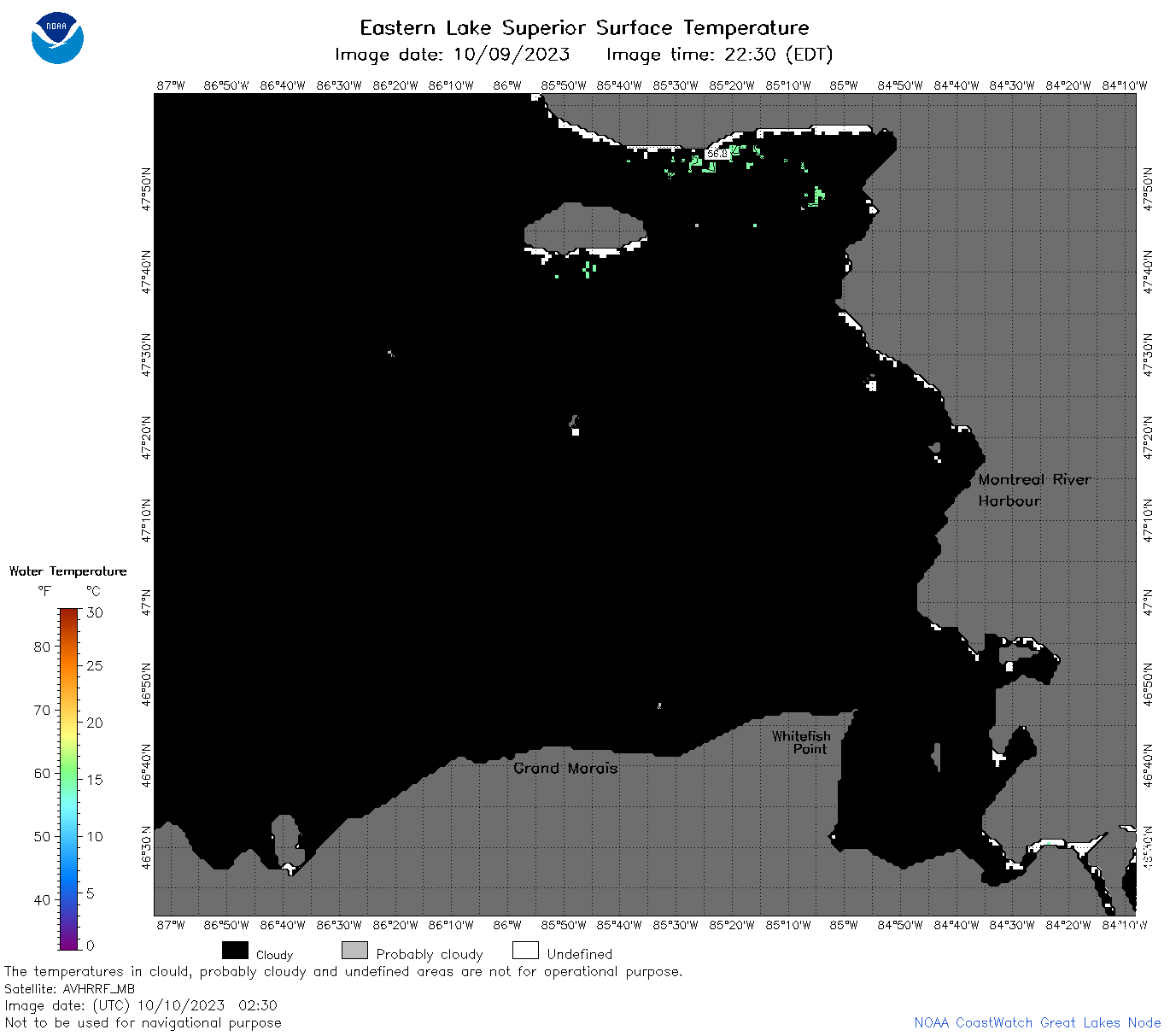Click the rainbow water temperature color bar
Viewport: 1170px width, 1036px height.
tap(69, 778)
